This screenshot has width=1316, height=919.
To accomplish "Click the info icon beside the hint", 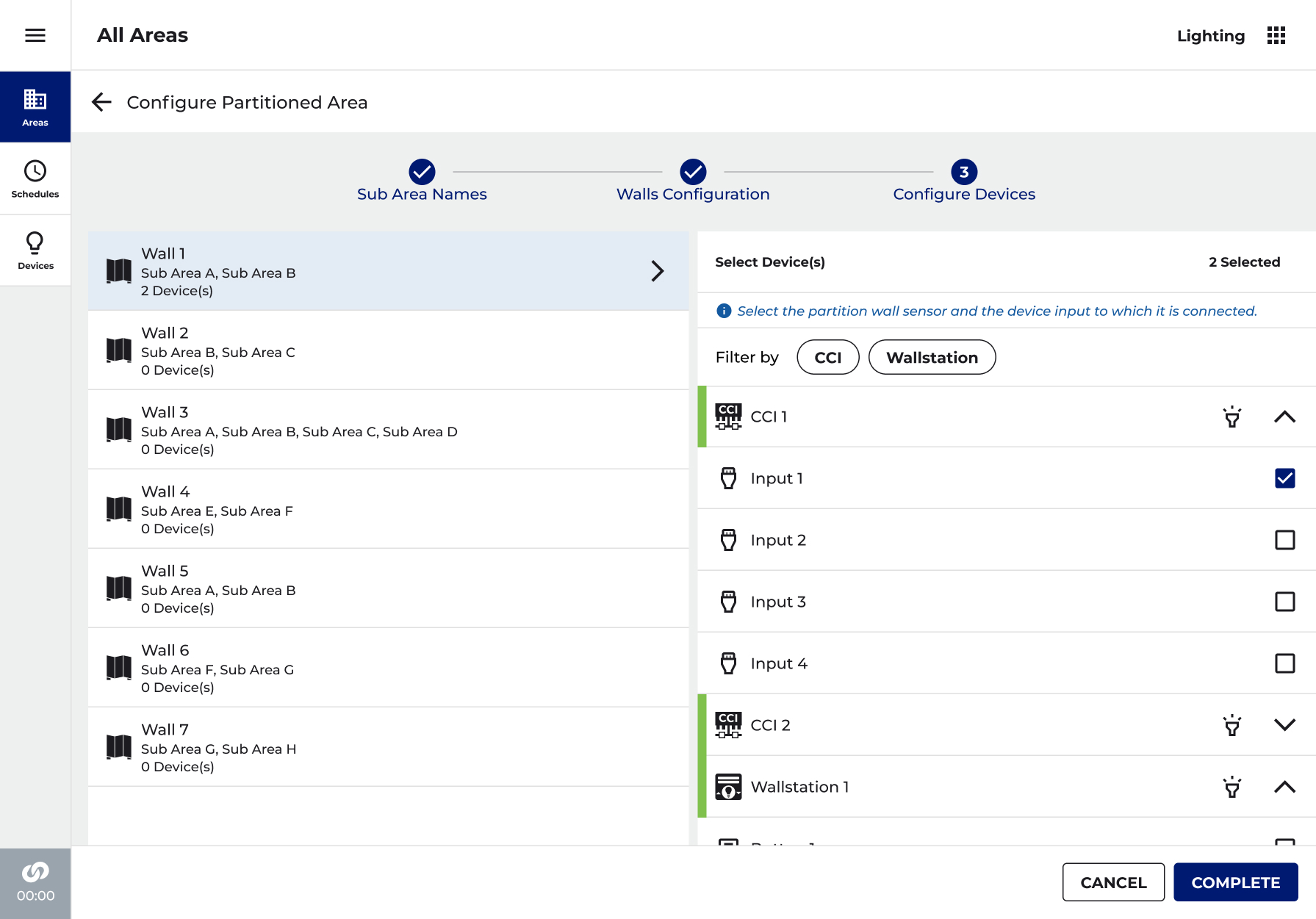I will [x=724, y=311].
